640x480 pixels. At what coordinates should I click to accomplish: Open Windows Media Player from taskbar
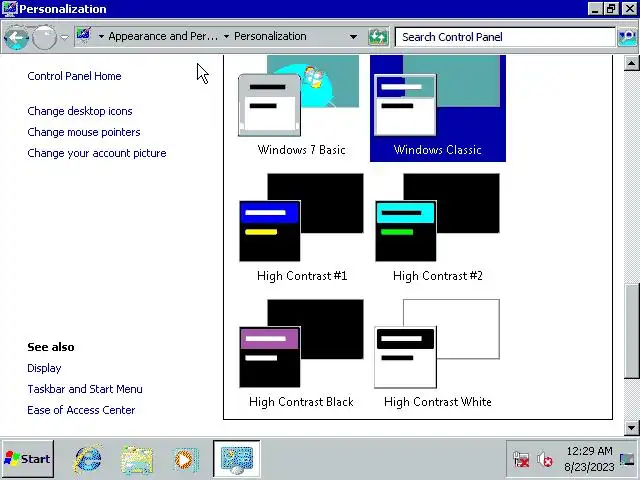point(186,460)
